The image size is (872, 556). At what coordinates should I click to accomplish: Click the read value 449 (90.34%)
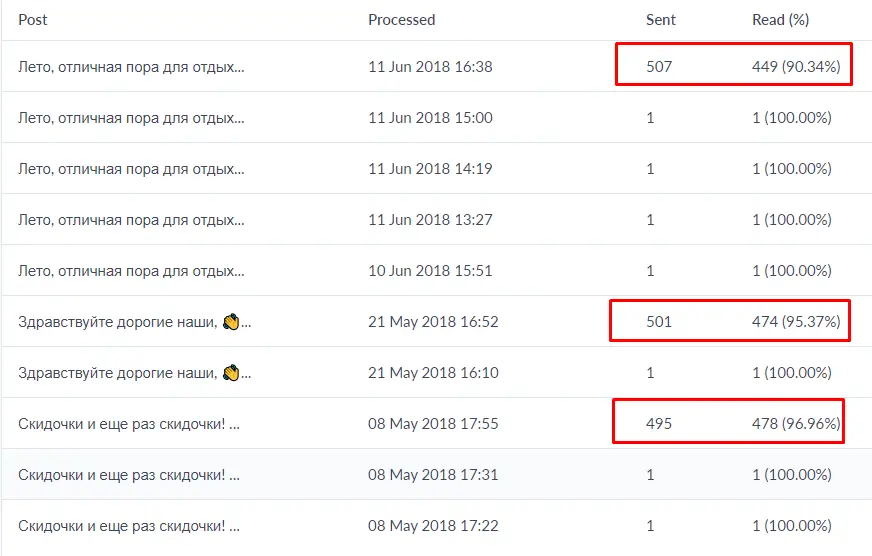(796, 67)
